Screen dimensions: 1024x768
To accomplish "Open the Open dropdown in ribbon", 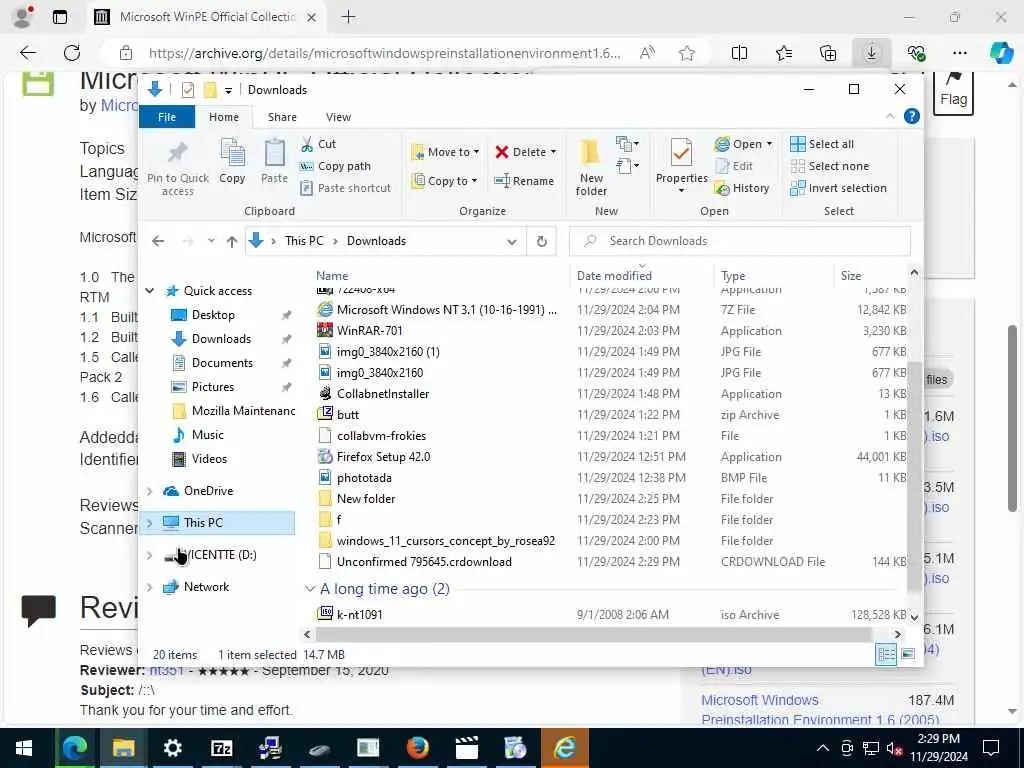I will pyautogui.click(x=743, y=144).
